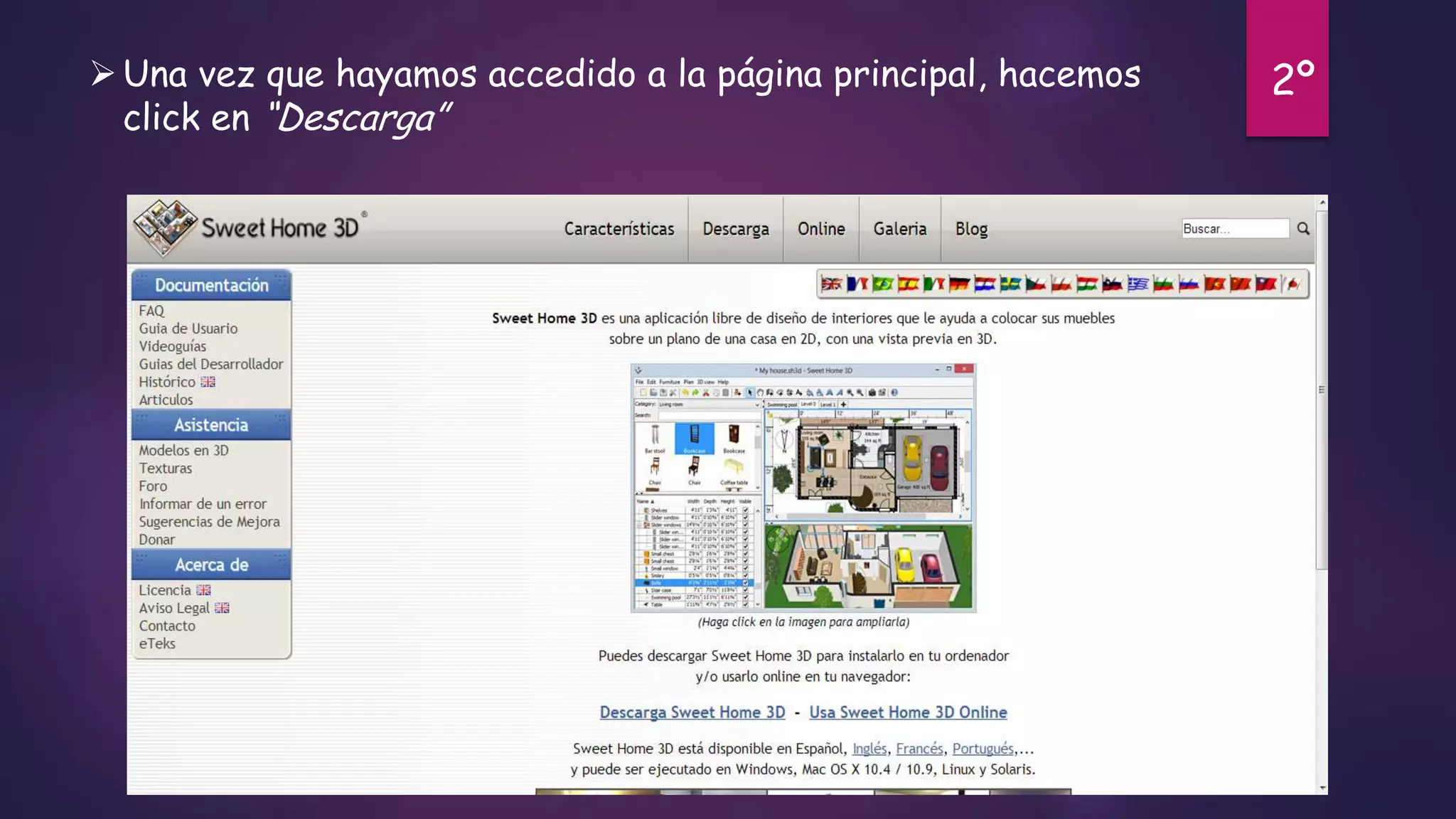Pick the Chinese flag

(x=1241, y=284)
